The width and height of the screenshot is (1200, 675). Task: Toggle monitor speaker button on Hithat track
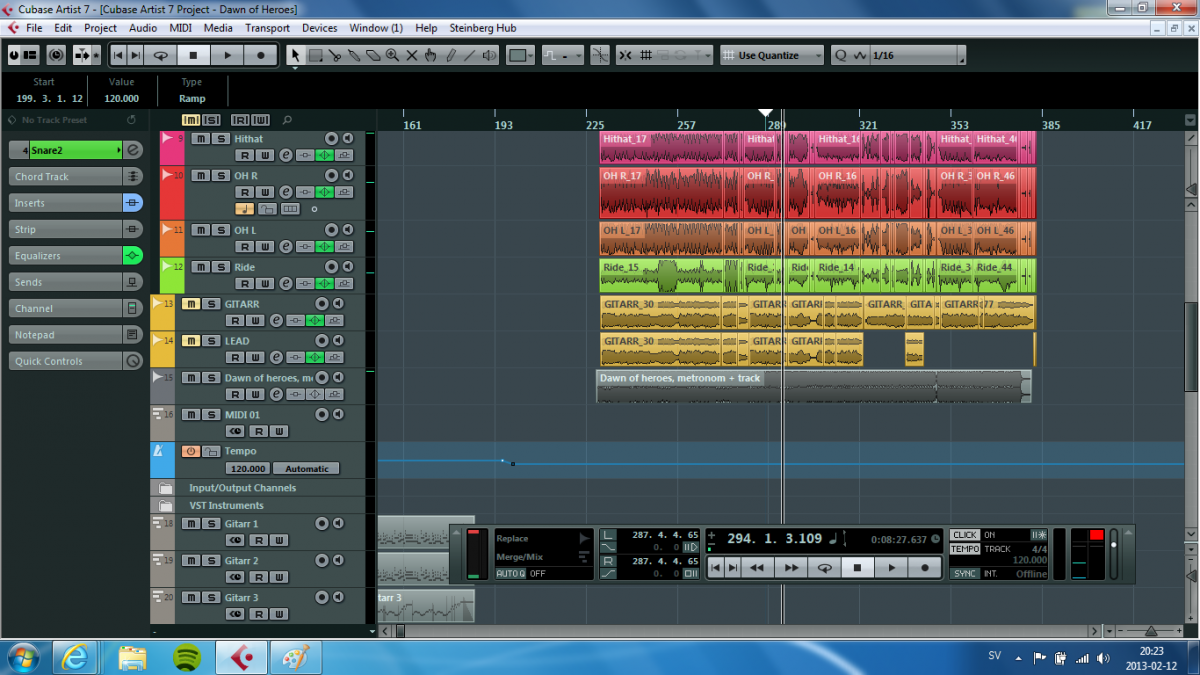[x=347, y=139]
